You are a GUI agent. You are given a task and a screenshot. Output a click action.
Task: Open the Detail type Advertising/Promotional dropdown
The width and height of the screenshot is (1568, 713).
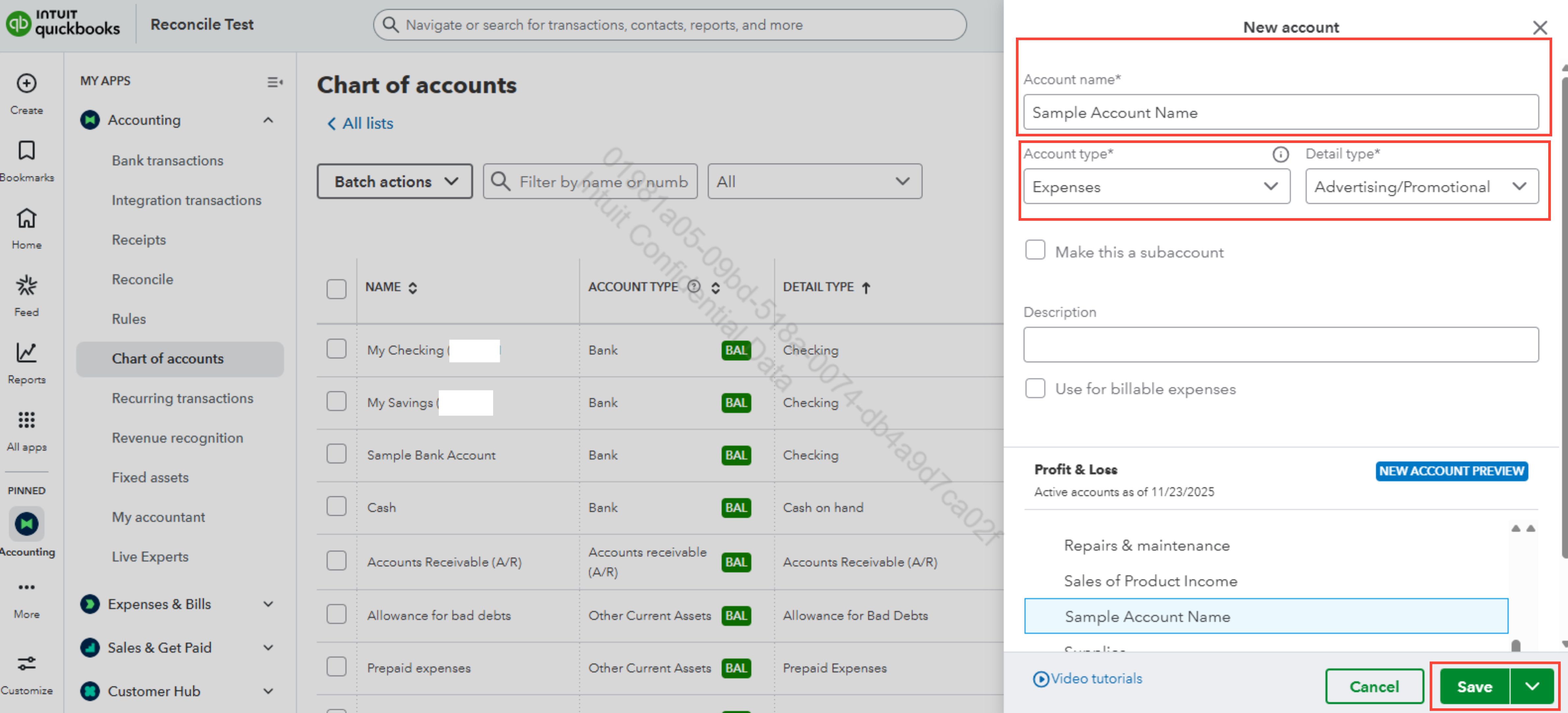1421,186
